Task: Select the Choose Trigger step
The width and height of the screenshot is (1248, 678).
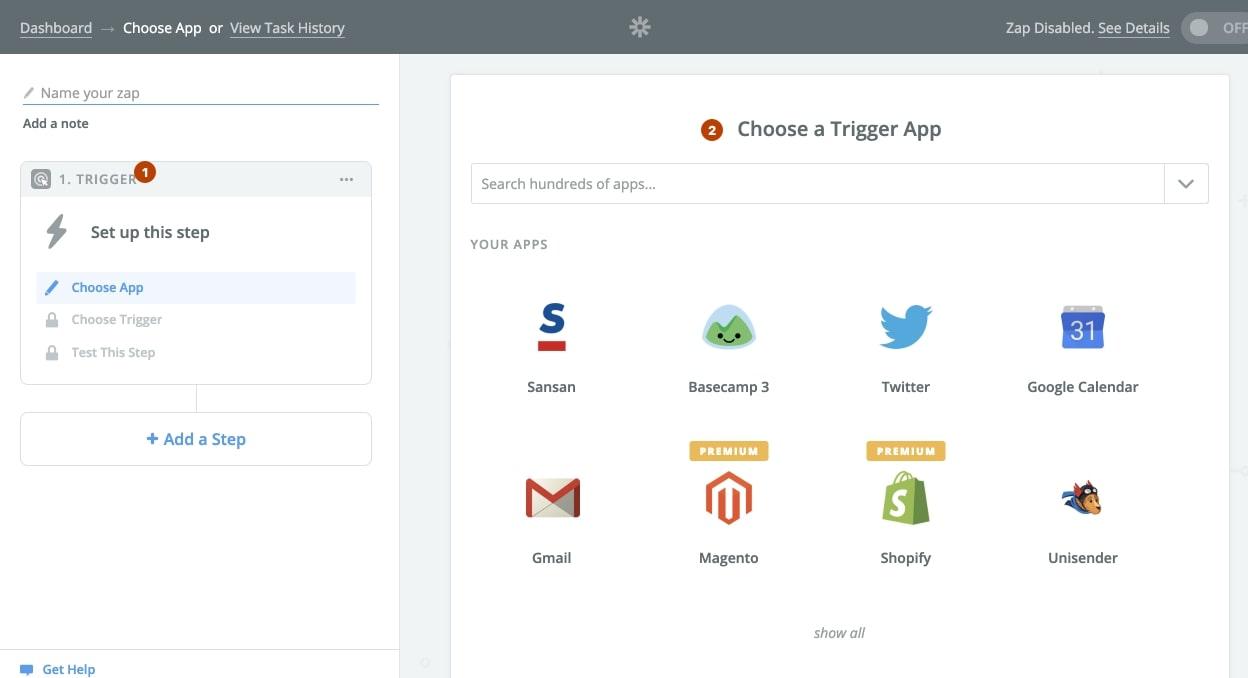Action: point(196,320)
